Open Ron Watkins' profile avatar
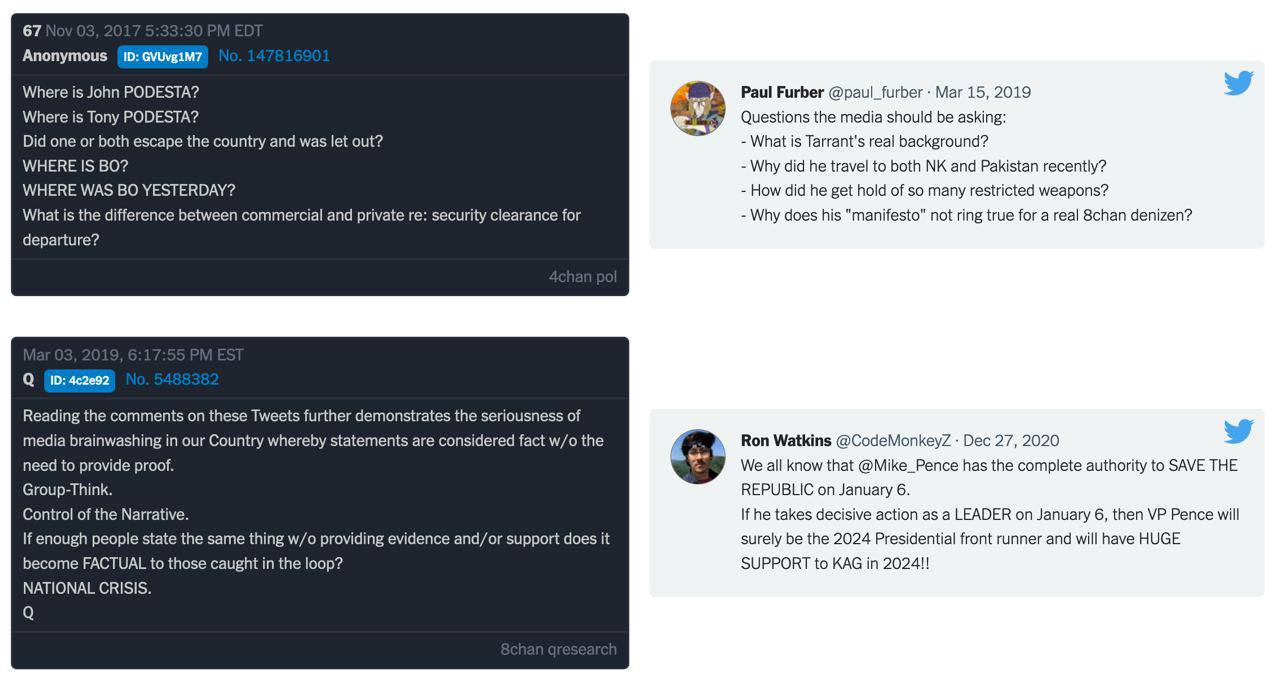Viewport: 1280px width, 687px height. point(698,457)
